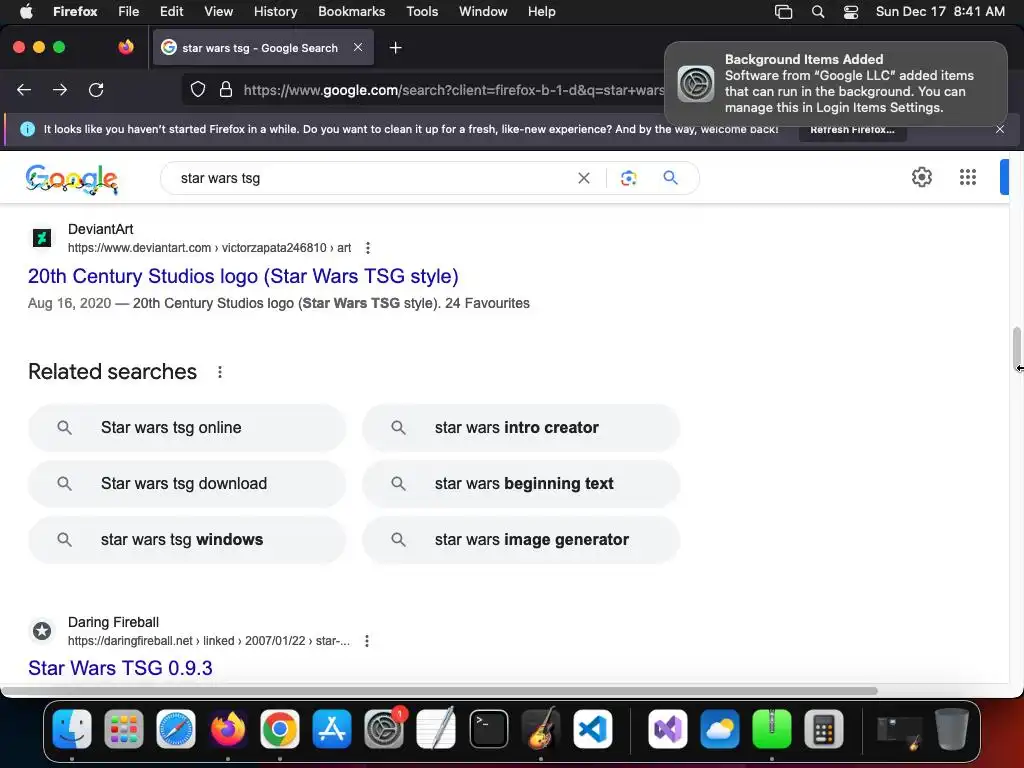Open Spotlight search in menu bar
The height and width of the screenshot is (768, 1024).
pos(818,12)
